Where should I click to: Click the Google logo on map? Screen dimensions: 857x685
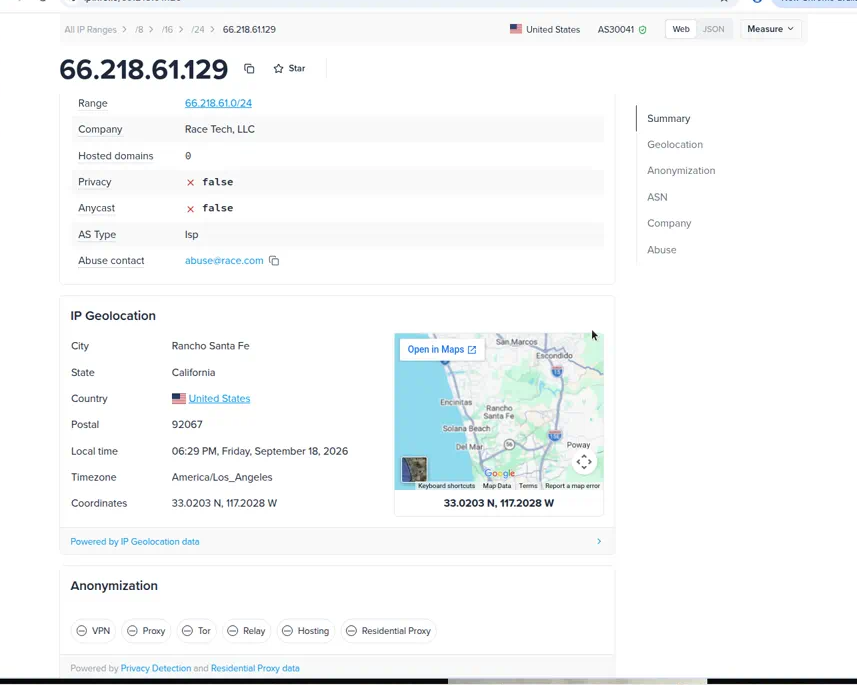click(x=500, y=473)
